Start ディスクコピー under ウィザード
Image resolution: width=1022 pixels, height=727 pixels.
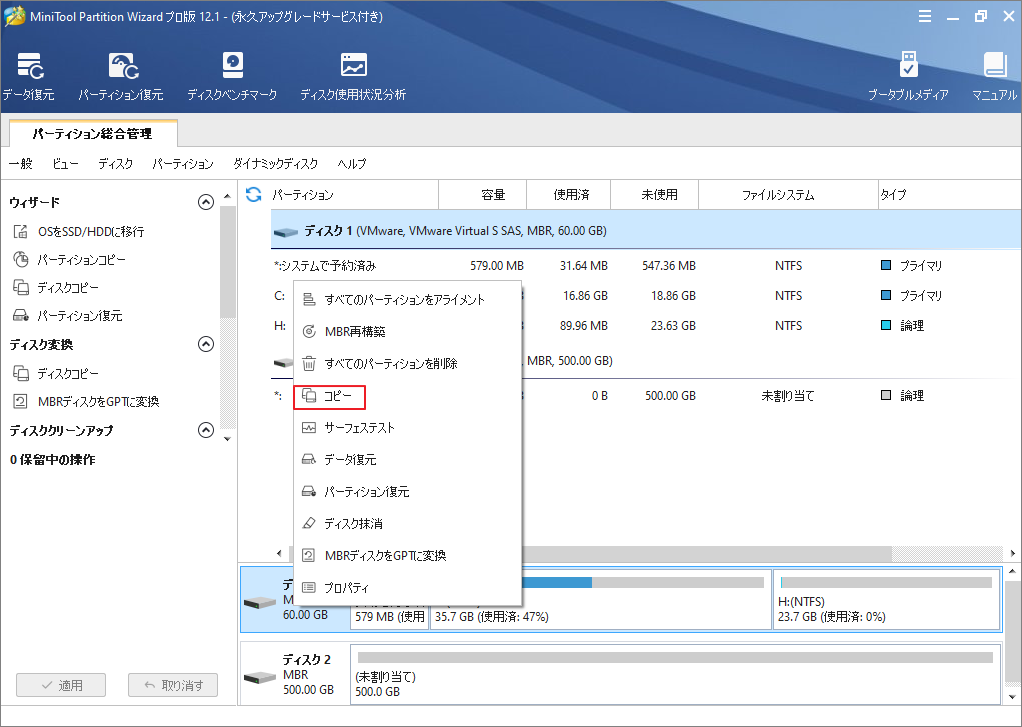(x=56, y=288)
